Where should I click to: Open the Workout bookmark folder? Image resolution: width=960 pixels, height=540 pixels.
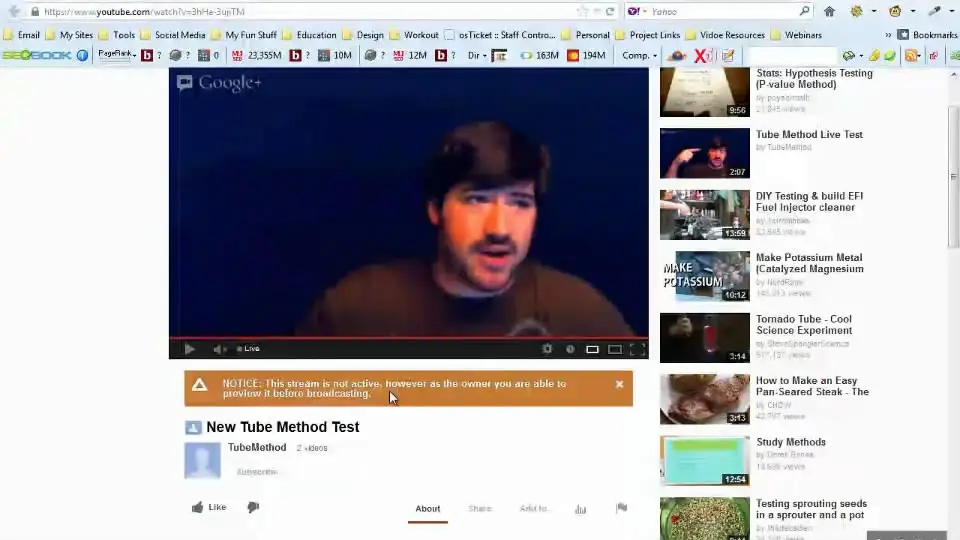(x=414, y=35)
